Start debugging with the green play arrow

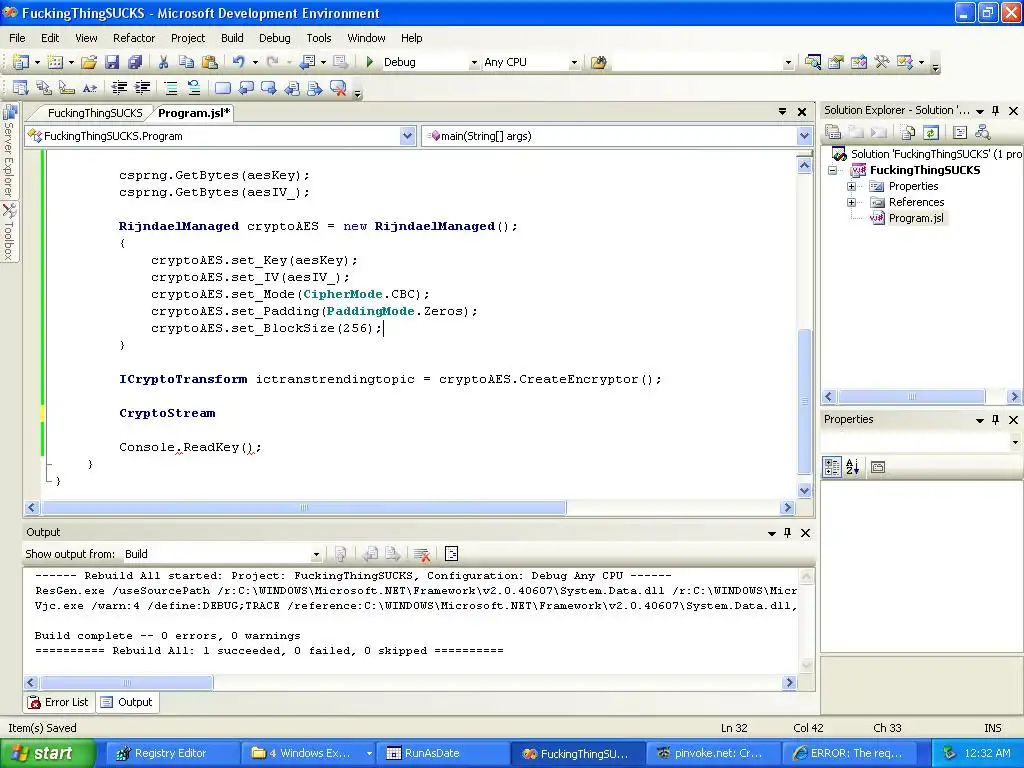click(x=370, y=62)
